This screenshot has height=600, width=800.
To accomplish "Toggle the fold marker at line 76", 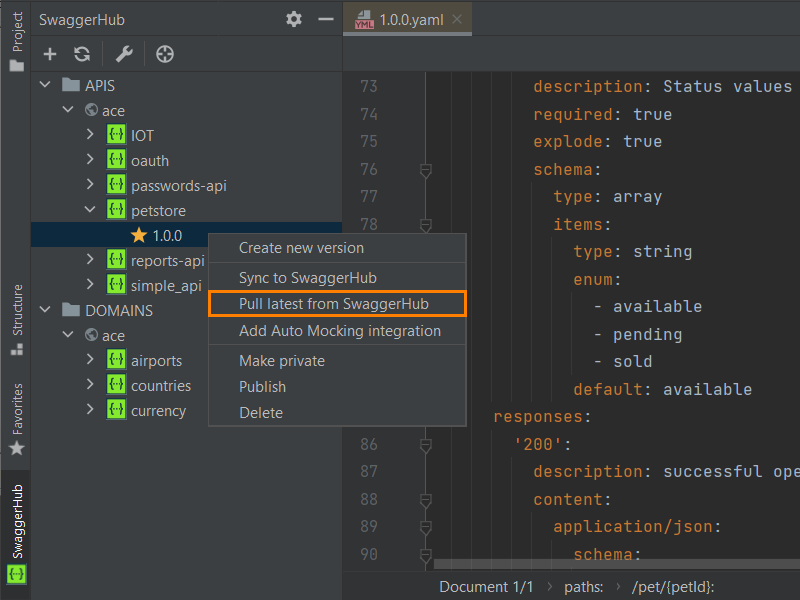I will (425, 170).
